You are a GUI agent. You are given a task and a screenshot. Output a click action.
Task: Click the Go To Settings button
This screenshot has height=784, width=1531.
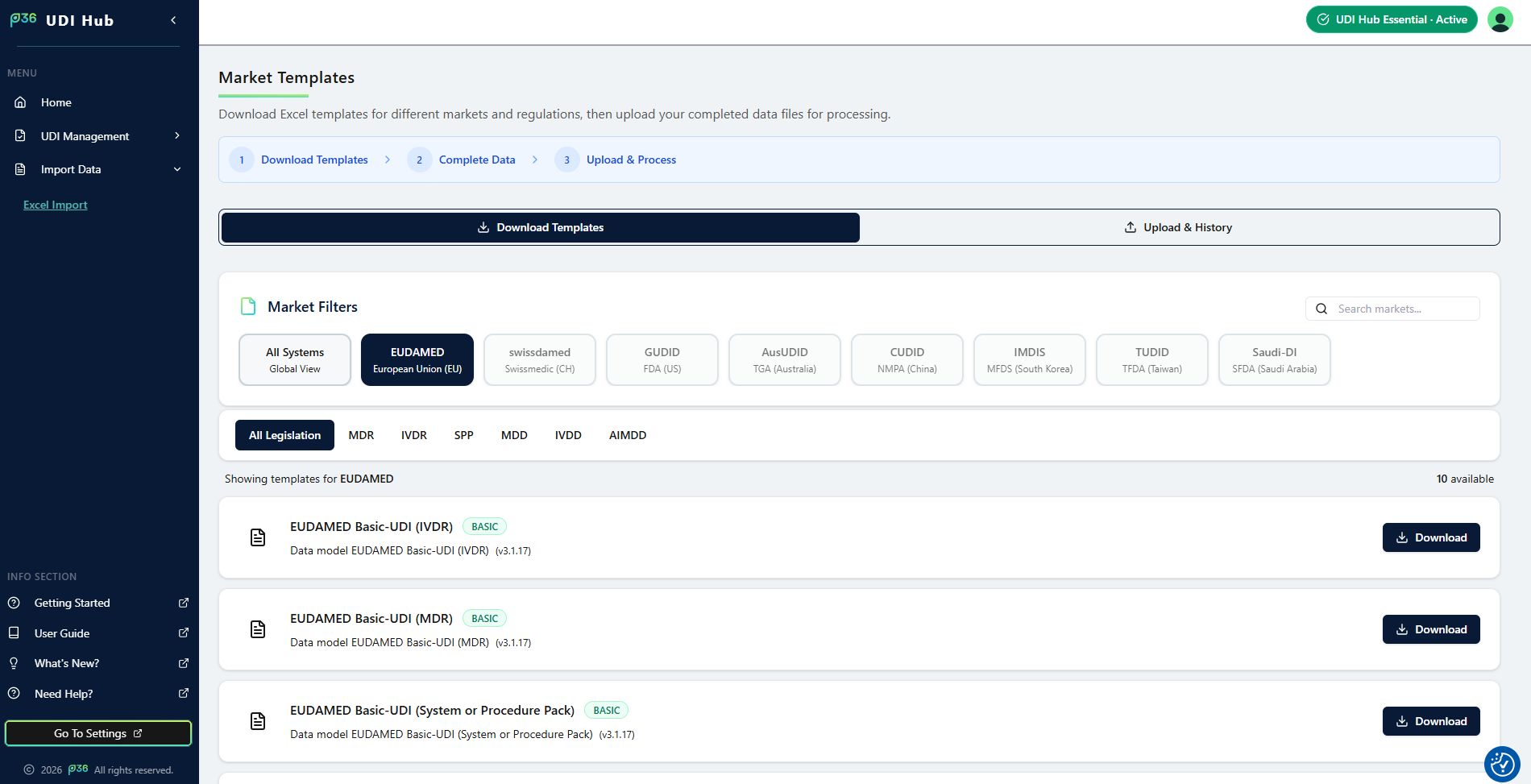point(98,733)
